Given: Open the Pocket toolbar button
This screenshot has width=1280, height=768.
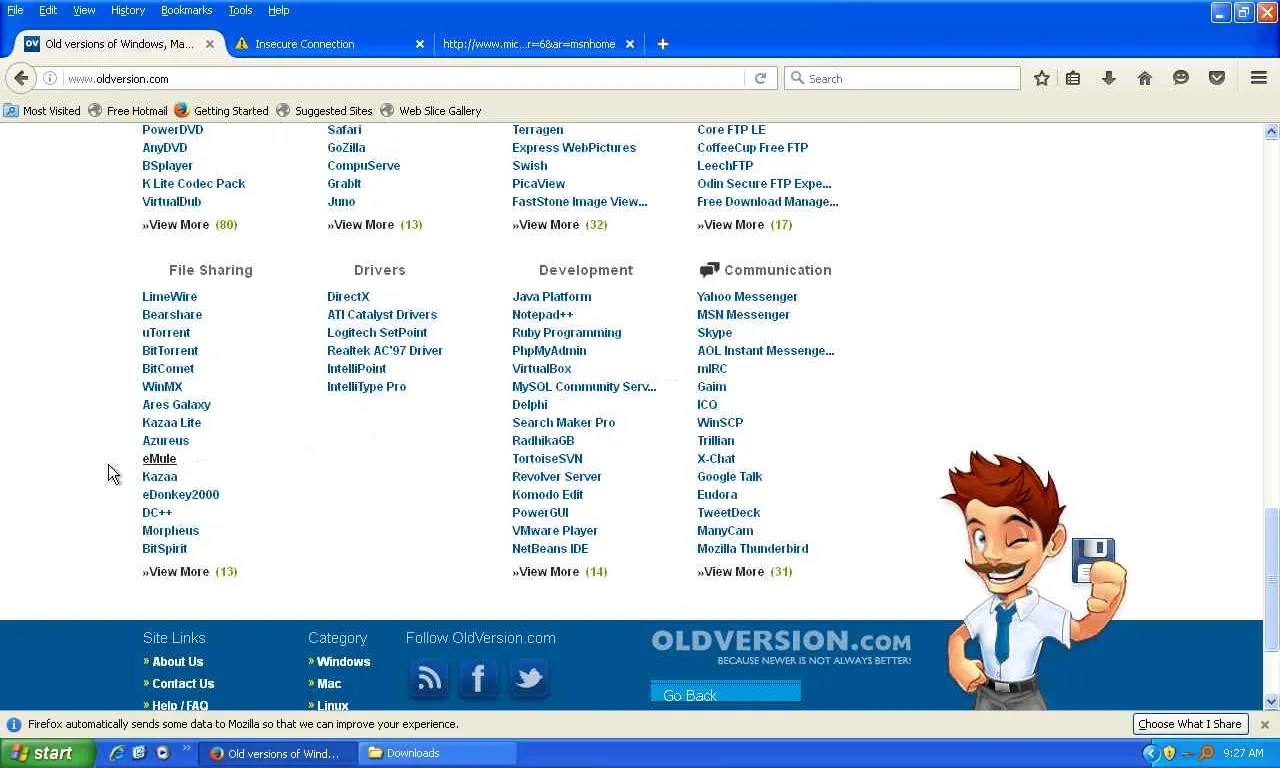Looking at the screenshot, I should [x=1217, y=78].
